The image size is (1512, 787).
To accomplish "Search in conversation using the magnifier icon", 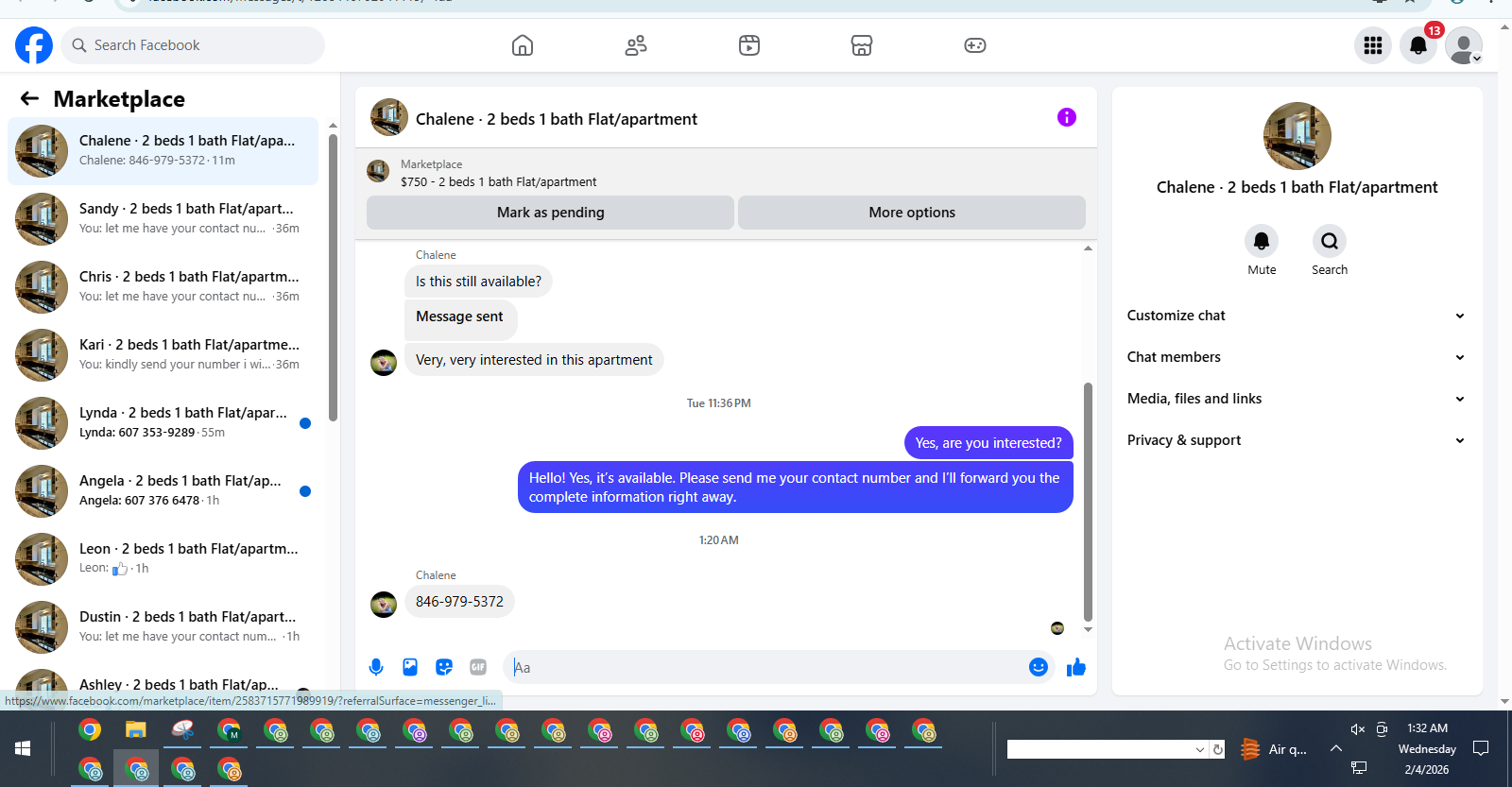I will click(1330, 241).
